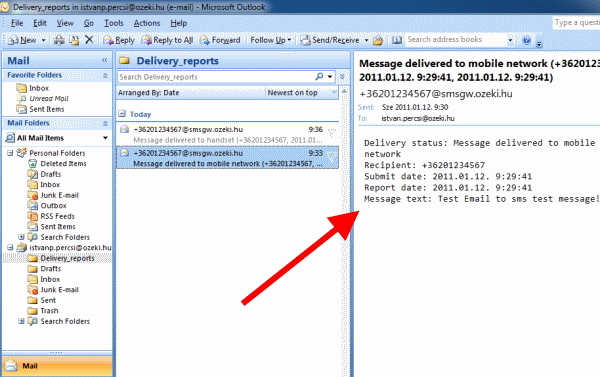Select Sent Items under Personal Folders

[x=51, y=227]
